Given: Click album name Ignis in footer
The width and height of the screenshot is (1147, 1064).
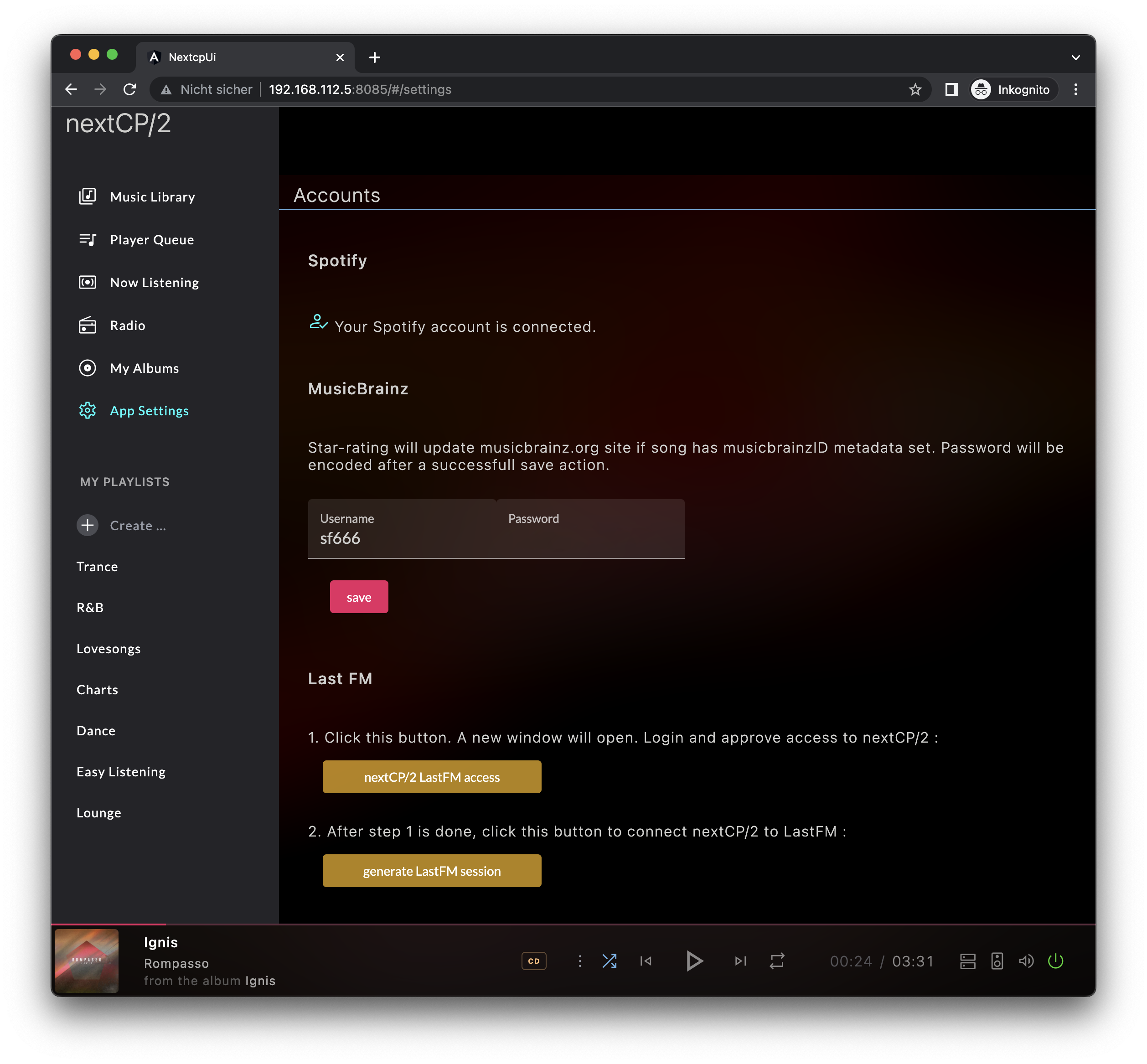Looking at the screenshot, I should (x=260, y=981).
